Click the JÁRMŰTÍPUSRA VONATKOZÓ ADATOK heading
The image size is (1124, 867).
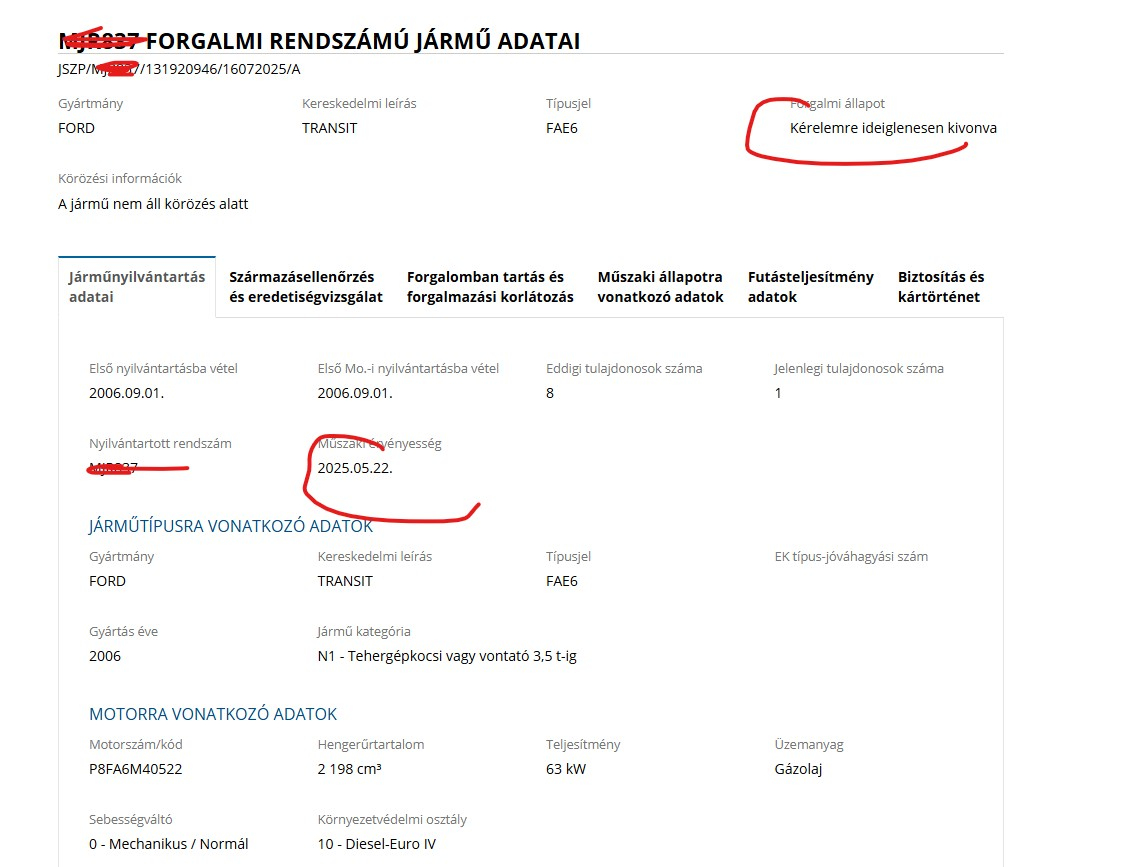(x=231, y=526)
